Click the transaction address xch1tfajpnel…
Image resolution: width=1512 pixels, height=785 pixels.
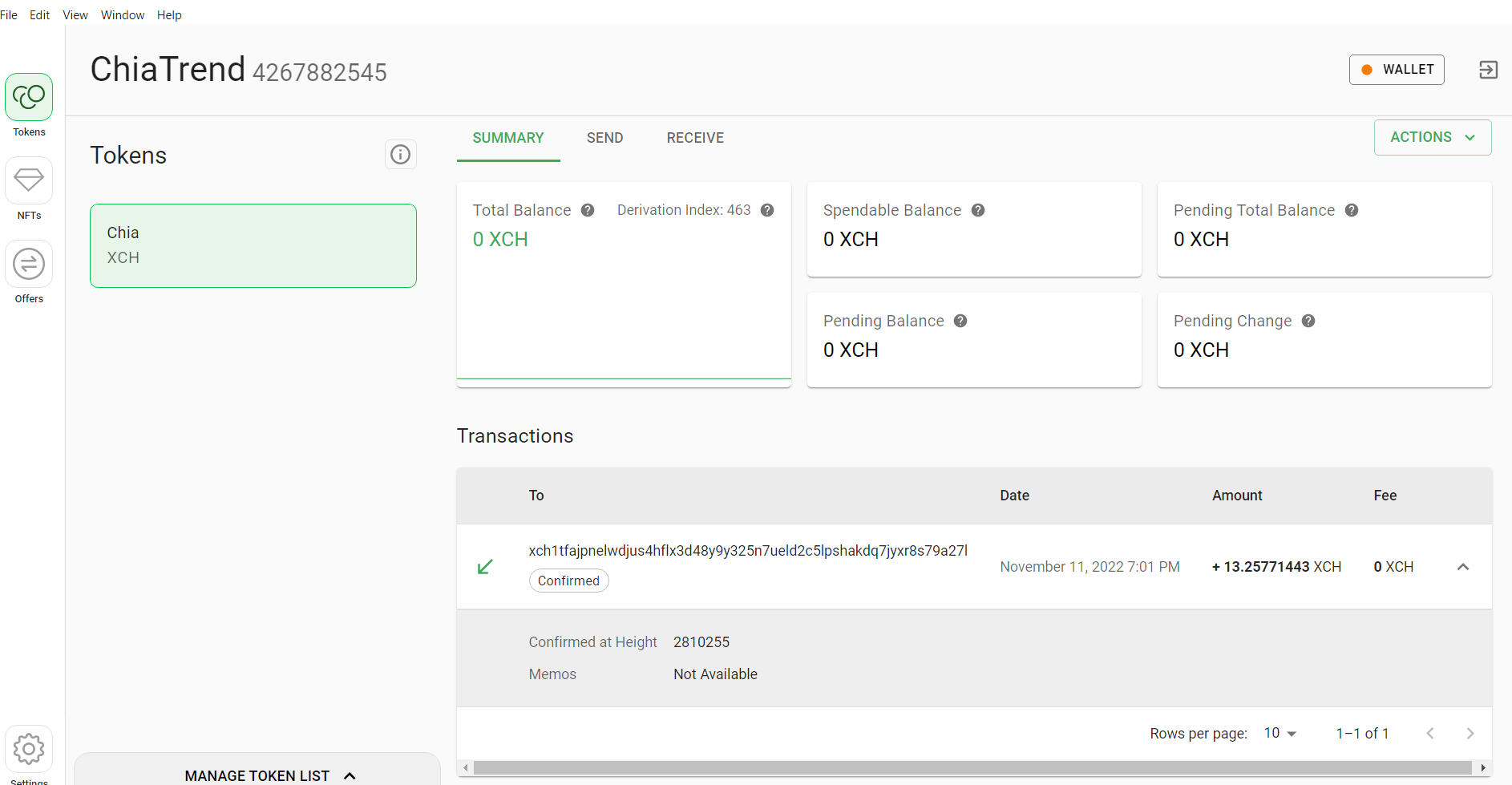coord(748,550)
